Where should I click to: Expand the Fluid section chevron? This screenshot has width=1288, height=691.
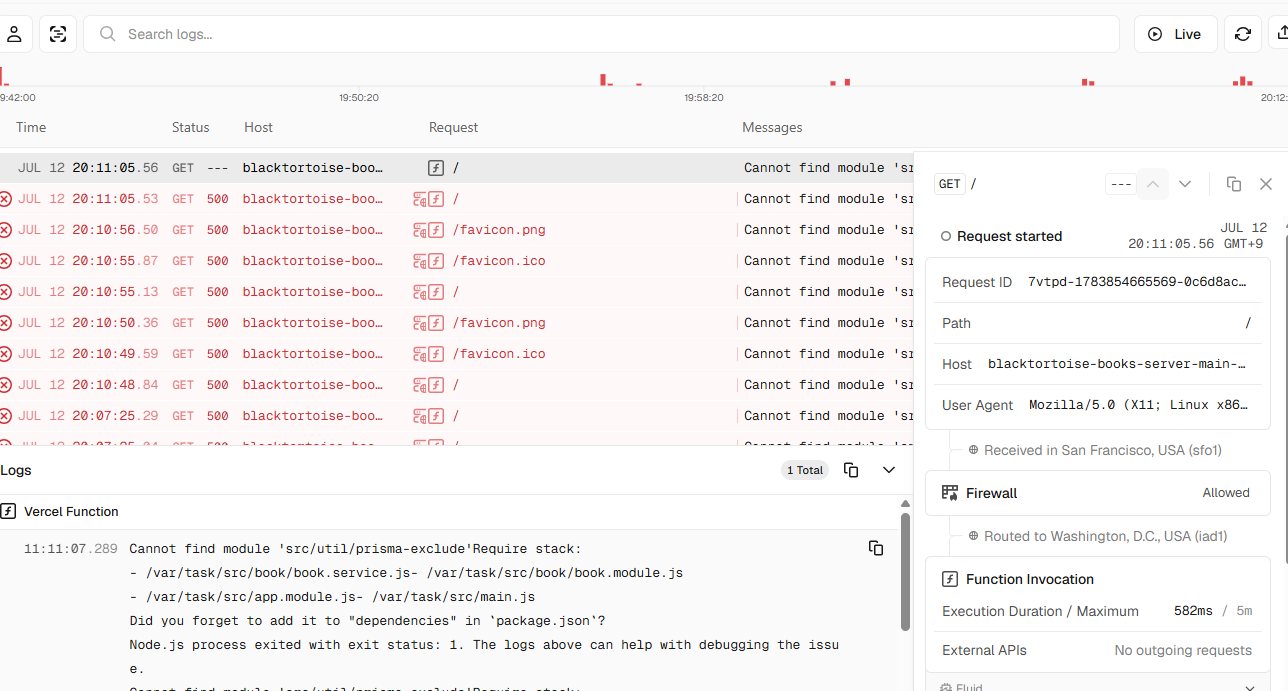[x=1249, y=687]
